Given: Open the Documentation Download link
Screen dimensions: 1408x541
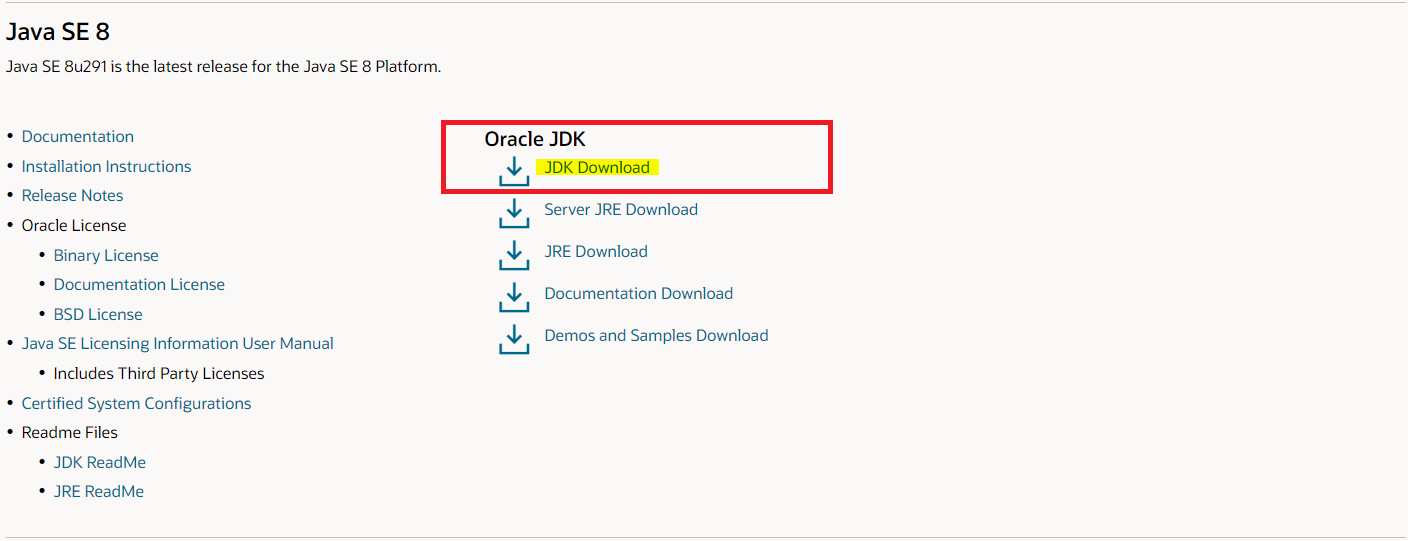Looking at the screenshot, I should tap(639, 293).
